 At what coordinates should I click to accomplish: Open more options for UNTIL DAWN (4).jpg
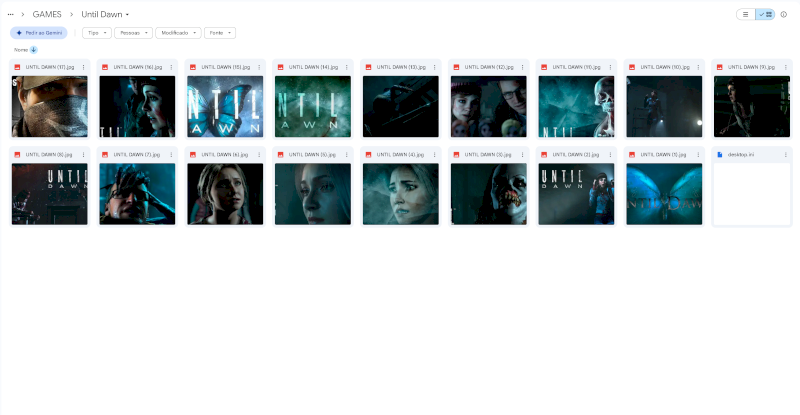tap(435, 155)
